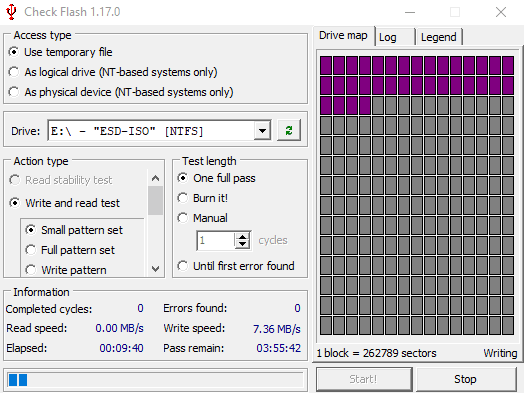Click the red Check Flash USB logo

click(11, 12)
